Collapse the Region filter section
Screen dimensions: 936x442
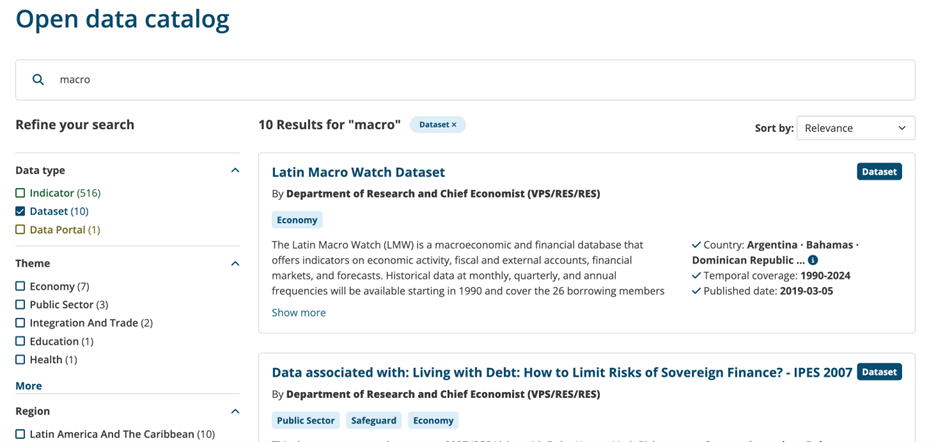pos(235,411)
